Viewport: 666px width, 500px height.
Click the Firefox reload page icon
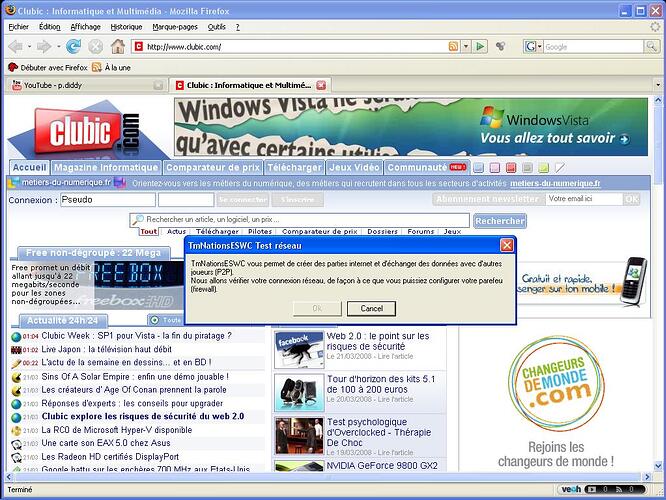(x=73, y=46)
